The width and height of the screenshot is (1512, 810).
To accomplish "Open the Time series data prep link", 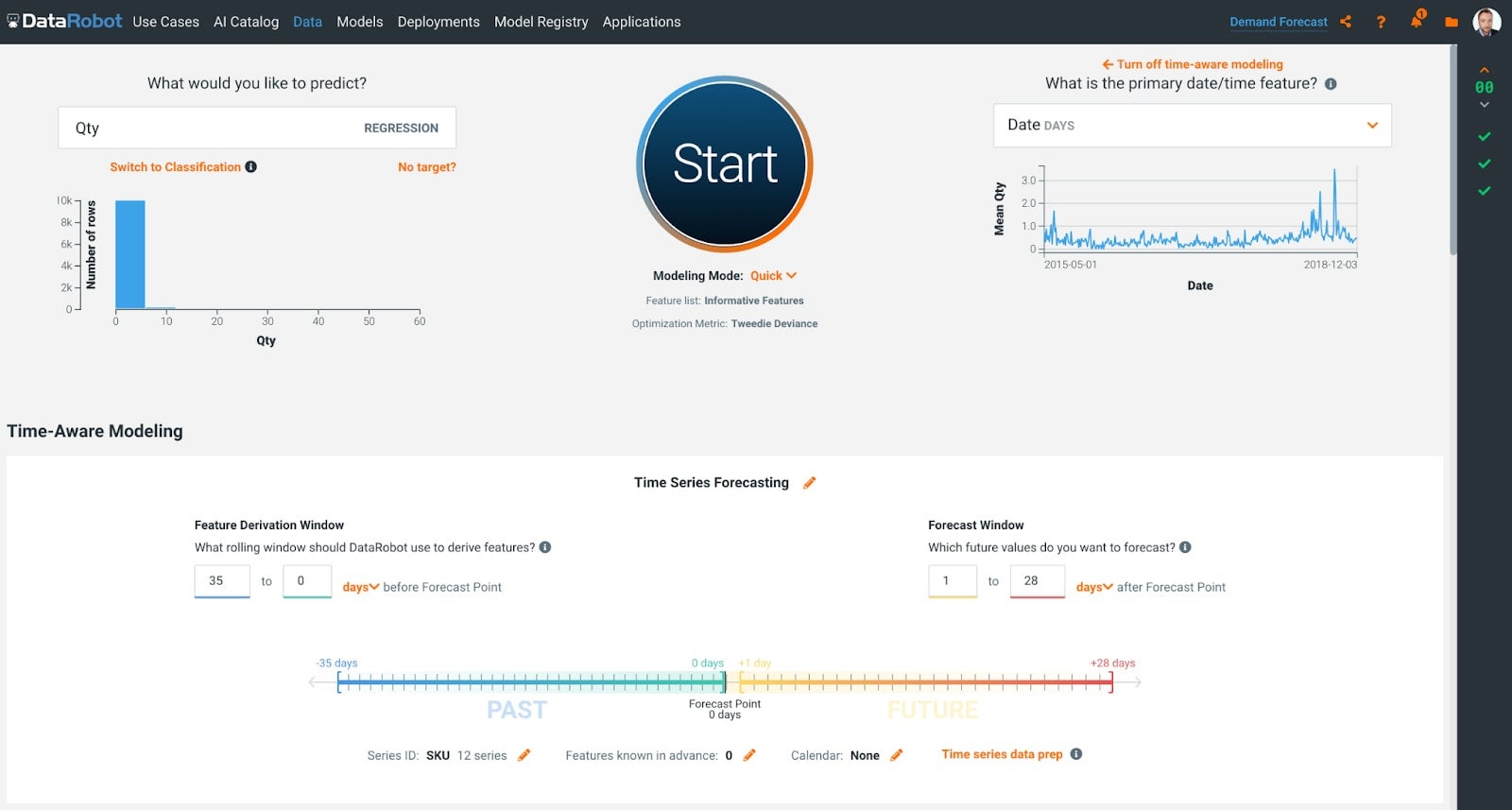I will [1002, 754].
